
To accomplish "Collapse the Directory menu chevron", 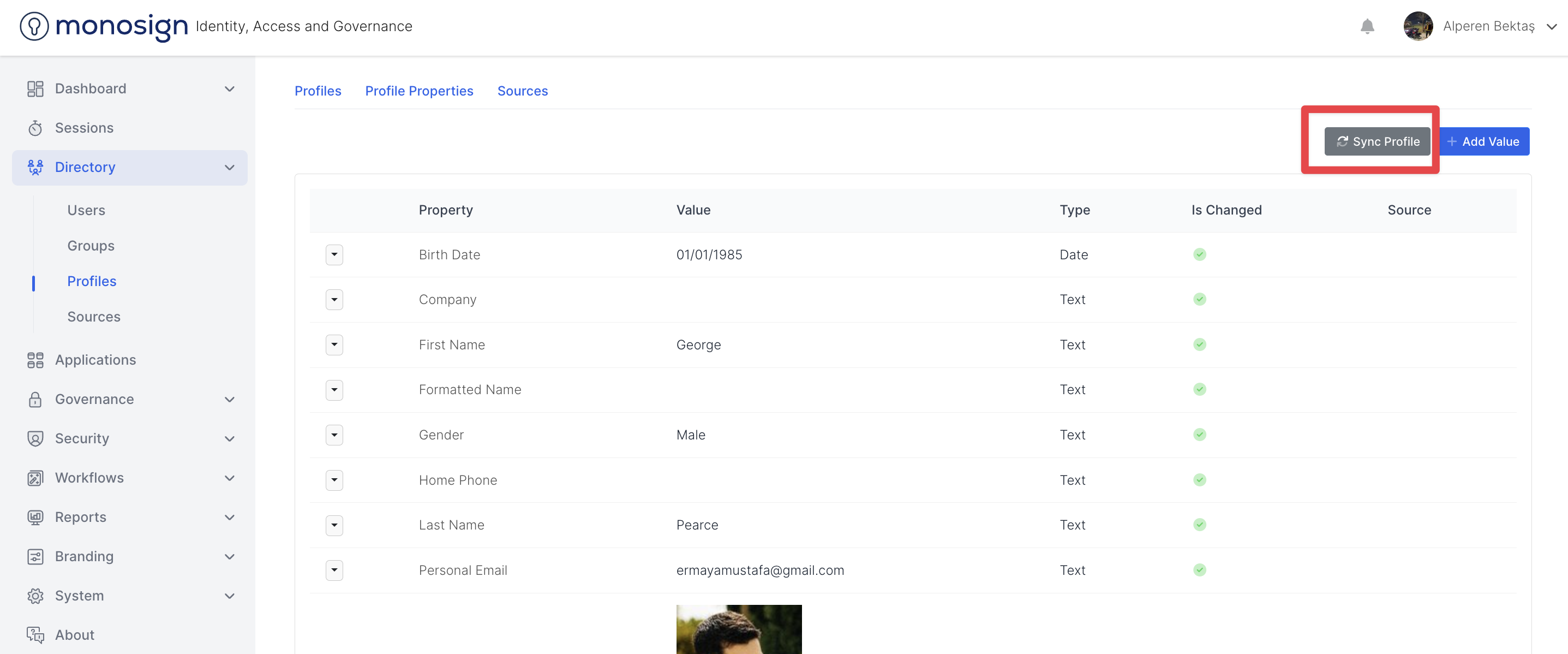I will [x=230, y=168].
